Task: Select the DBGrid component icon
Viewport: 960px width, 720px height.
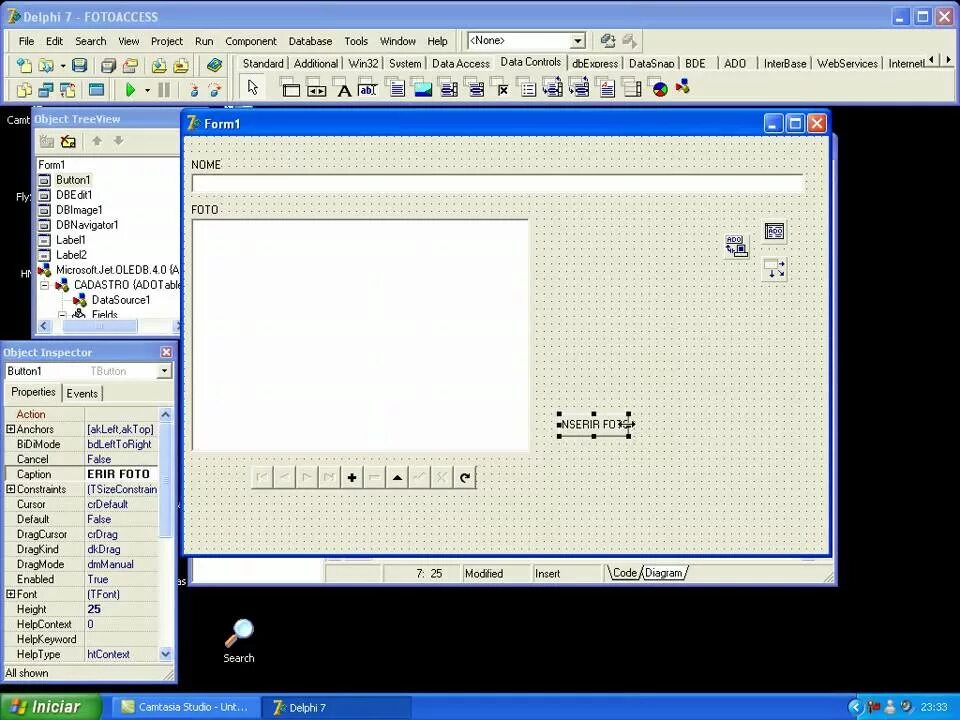Action: click(291, 88)
